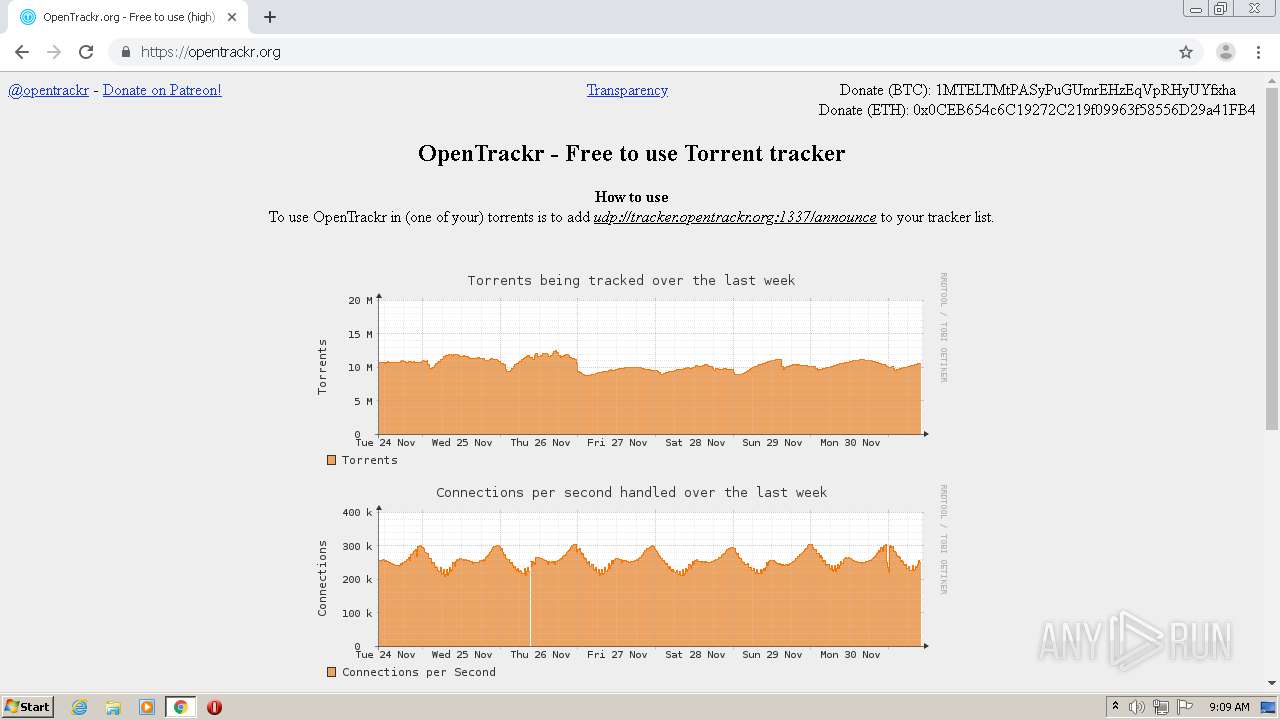Click the Connections graph title text
The image size is (1280, 720).
pos(631,492)
